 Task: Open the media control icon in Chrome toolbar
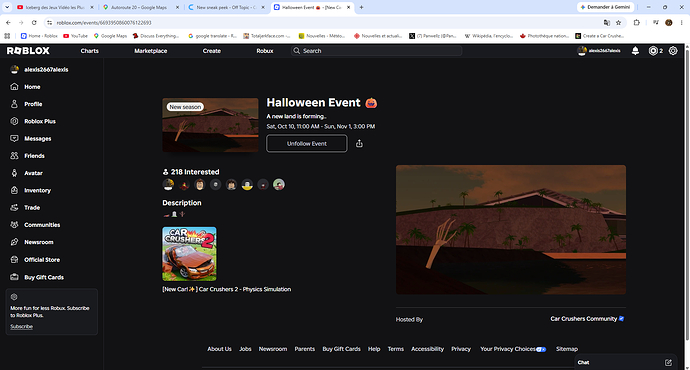(x=656, y=22)
